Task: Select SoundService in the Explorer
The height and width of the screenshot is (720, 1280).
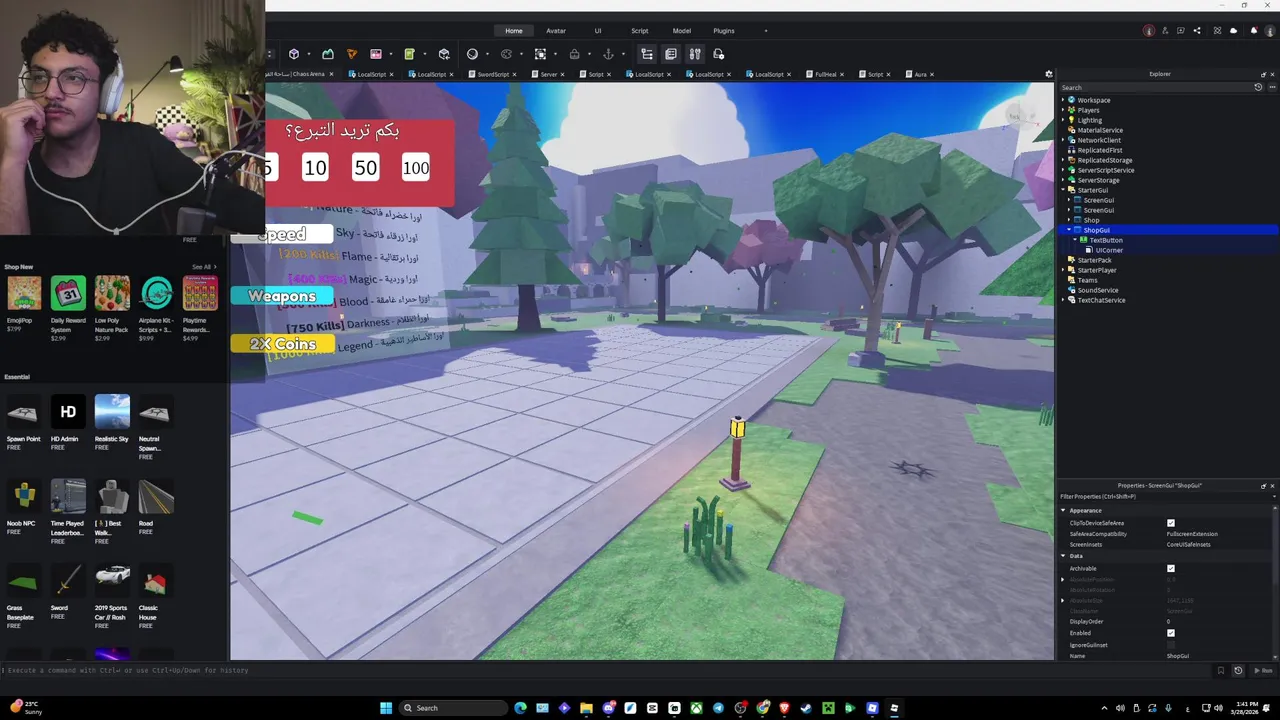Action: point(1098,290)
